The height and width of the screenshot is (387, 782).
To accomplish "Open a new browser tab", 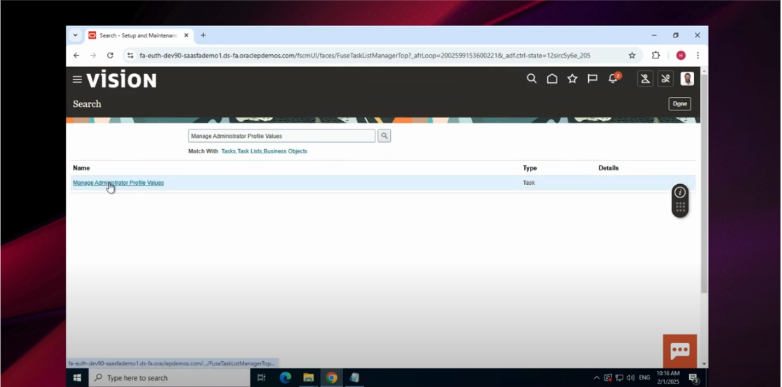I will pos(203,35).
